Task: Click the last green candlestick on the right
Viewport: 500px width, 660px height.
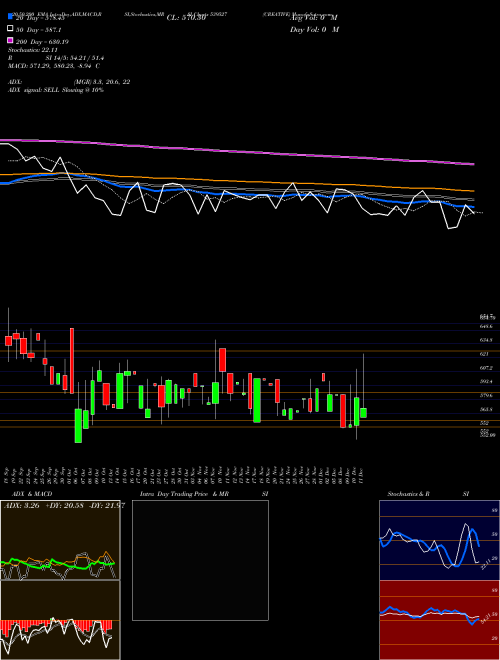Action: [363, 412]
